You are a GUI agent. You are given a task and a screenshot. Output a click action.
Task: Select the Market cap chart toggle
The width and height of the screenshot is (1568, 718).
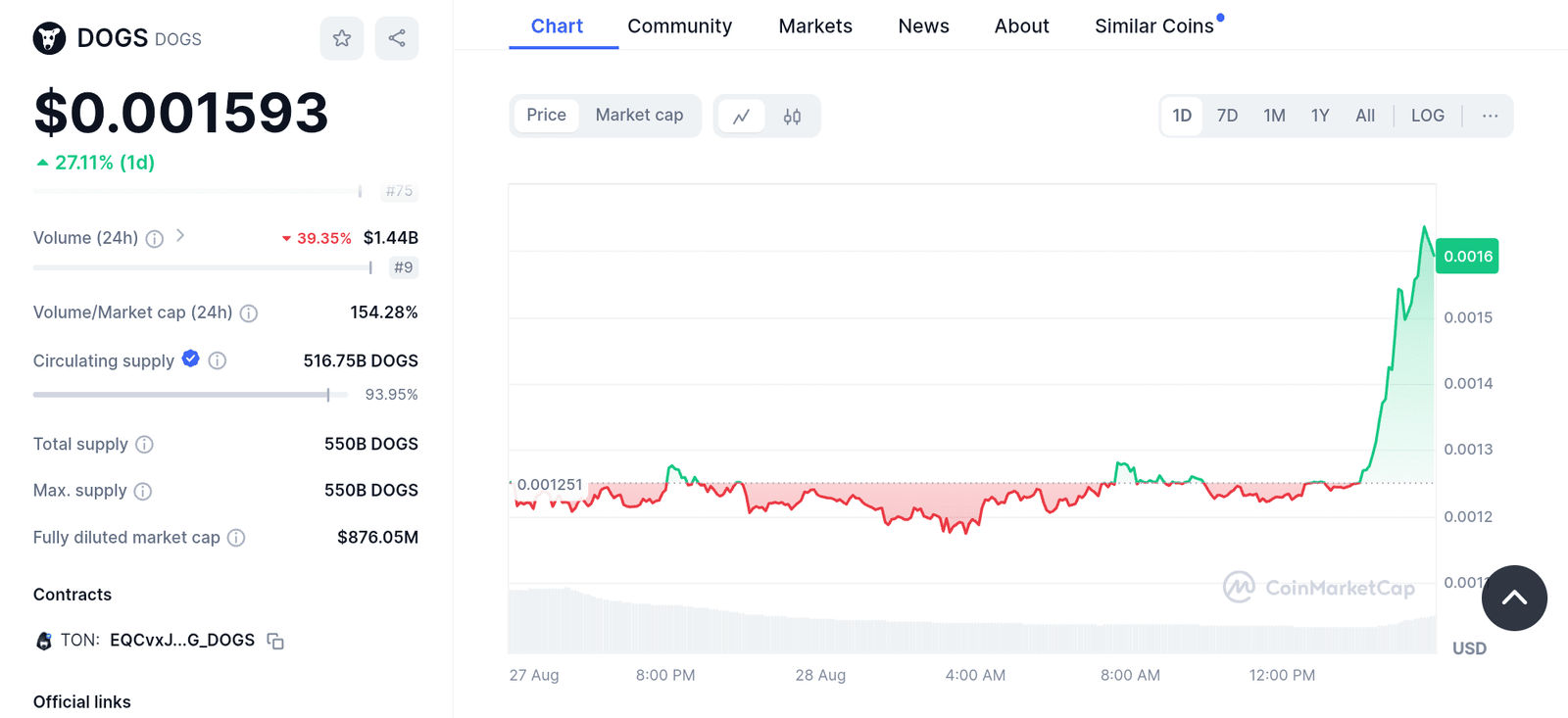coord(639,116)
